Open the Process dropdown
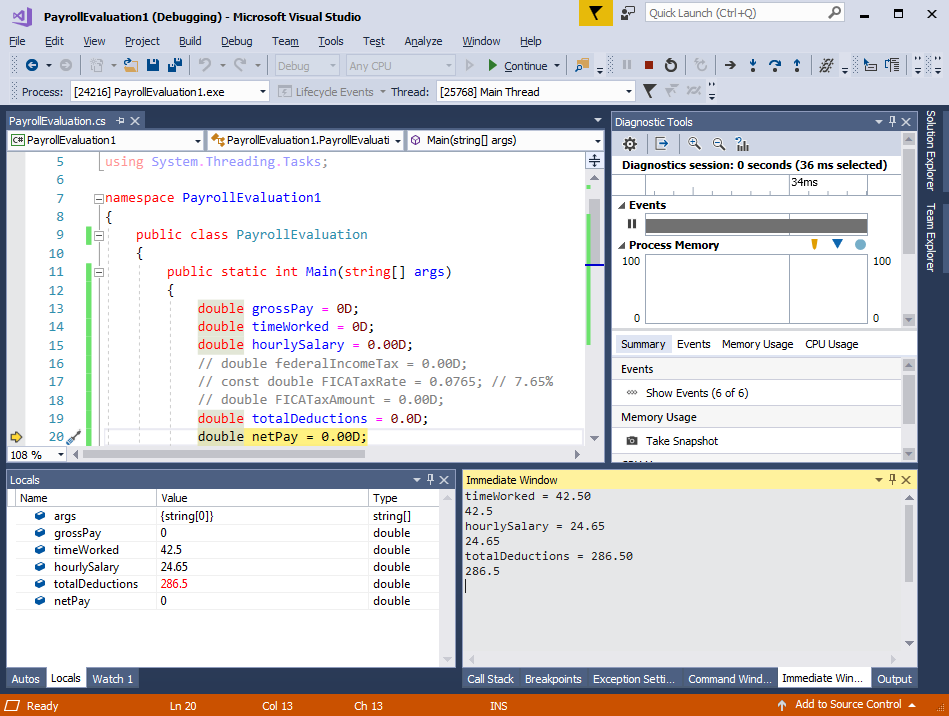Image resolution: width=949 pixels, height=716 pixels. (263, 92)
